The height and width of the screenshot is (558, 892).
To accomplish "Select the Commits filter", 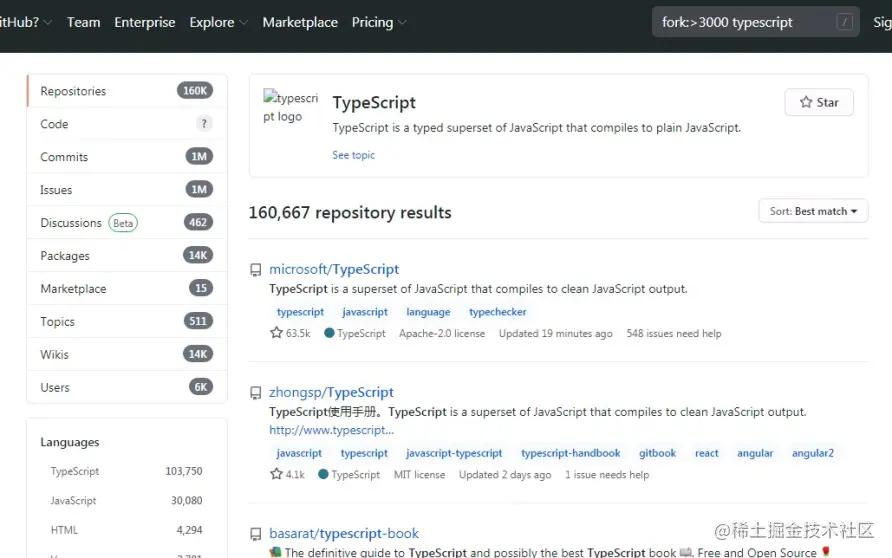I will pos(127,157).
